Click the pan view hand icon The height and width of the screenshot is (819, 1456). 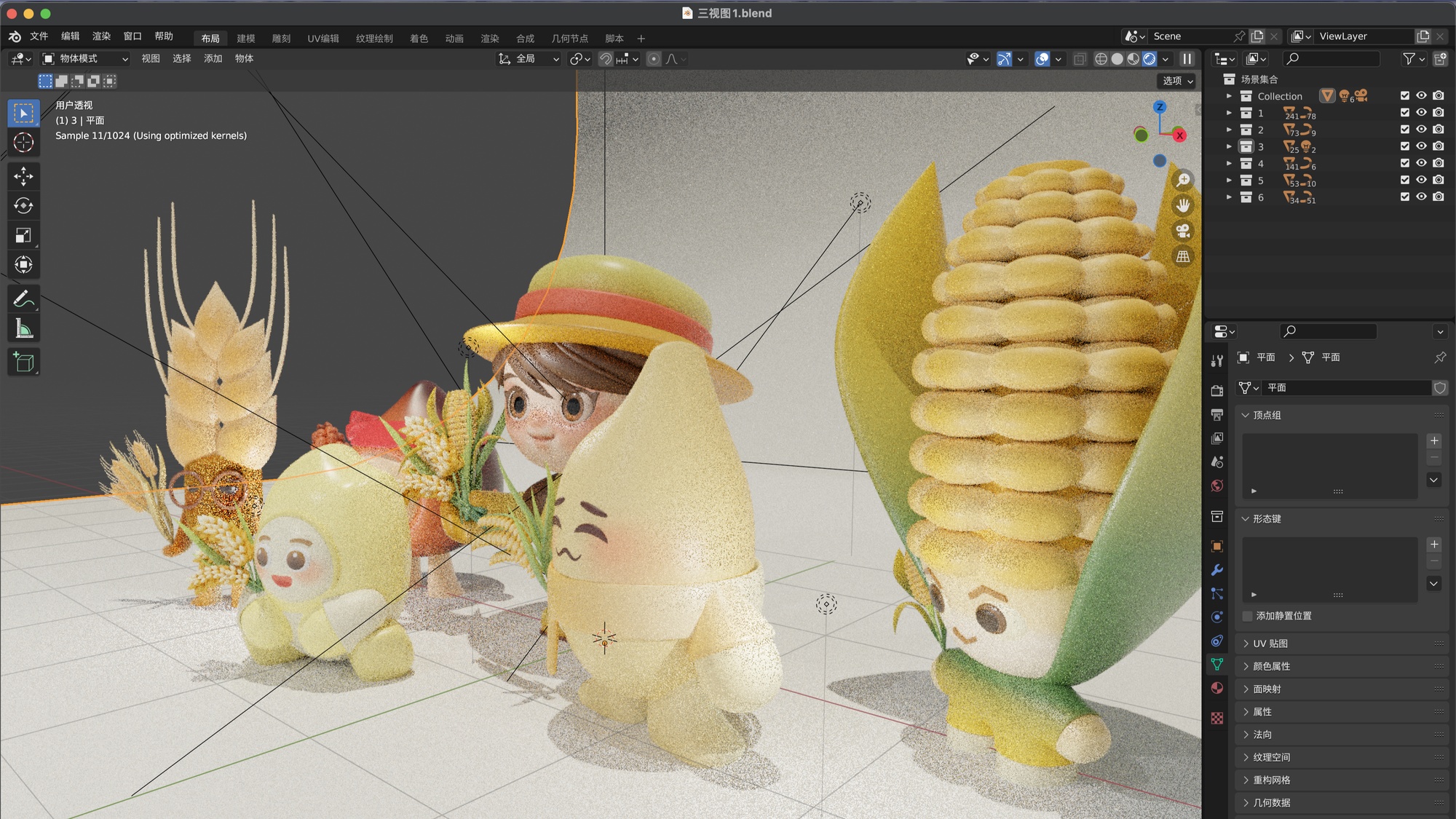[x=1184, y=205]
